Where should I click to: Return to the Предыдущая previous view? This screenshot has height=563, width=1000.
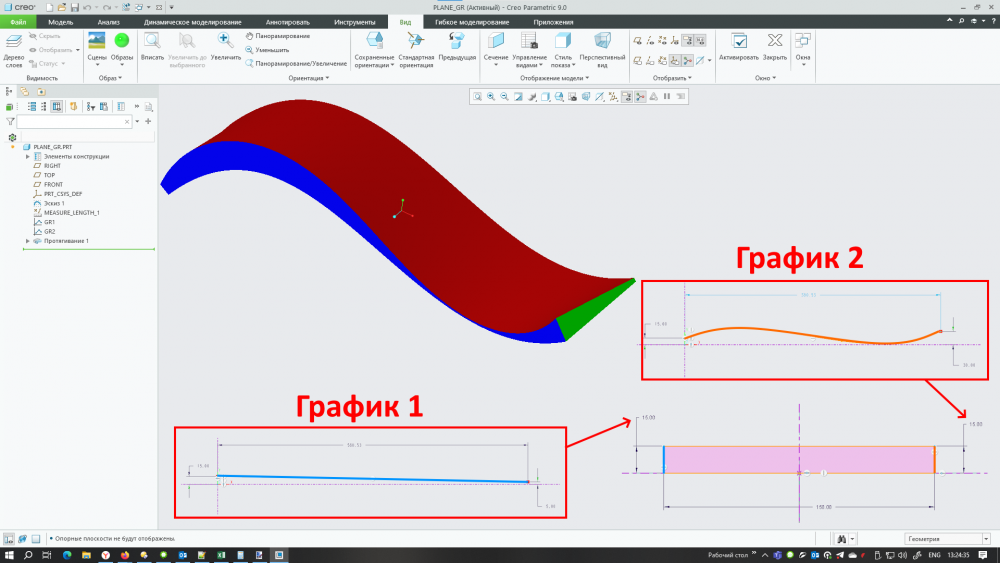pyautogui.click(x=457, y=48)
